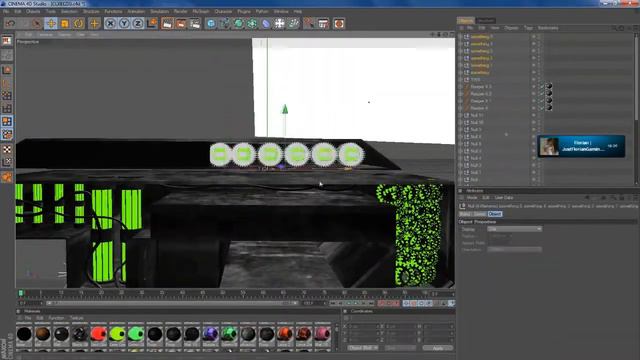Select the purple material swatch
This screenshot has width=640, height=360.
pyautogui.click(x=211, y=334)
